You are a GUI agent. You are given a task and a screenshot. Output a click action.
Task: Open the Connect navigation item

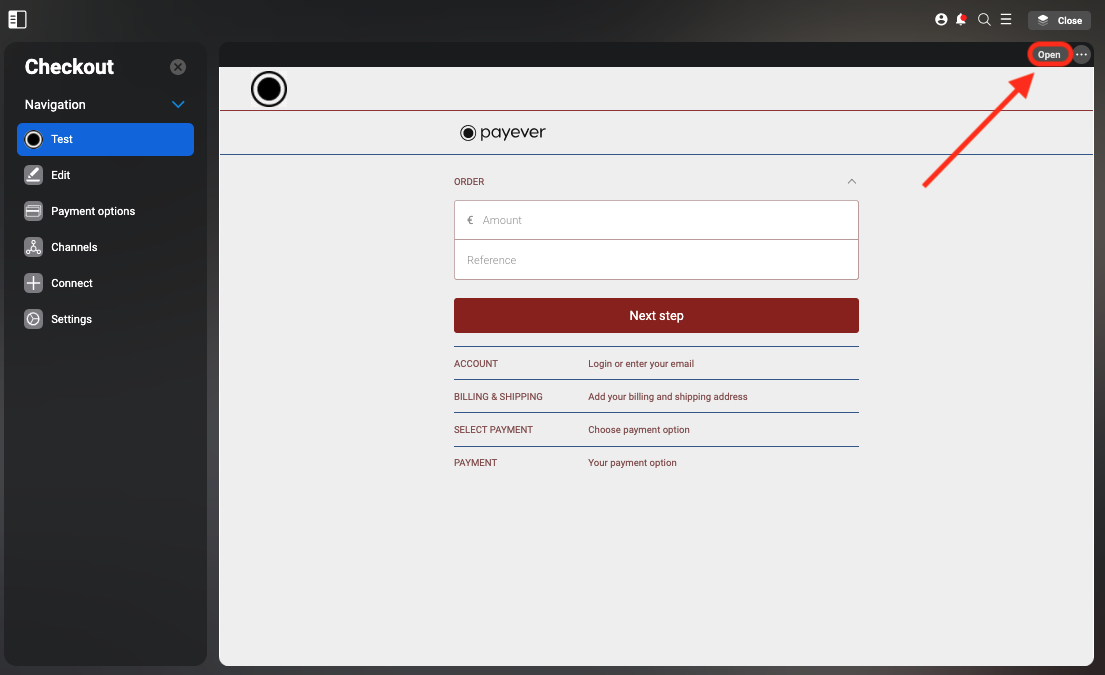pos(105,283)
